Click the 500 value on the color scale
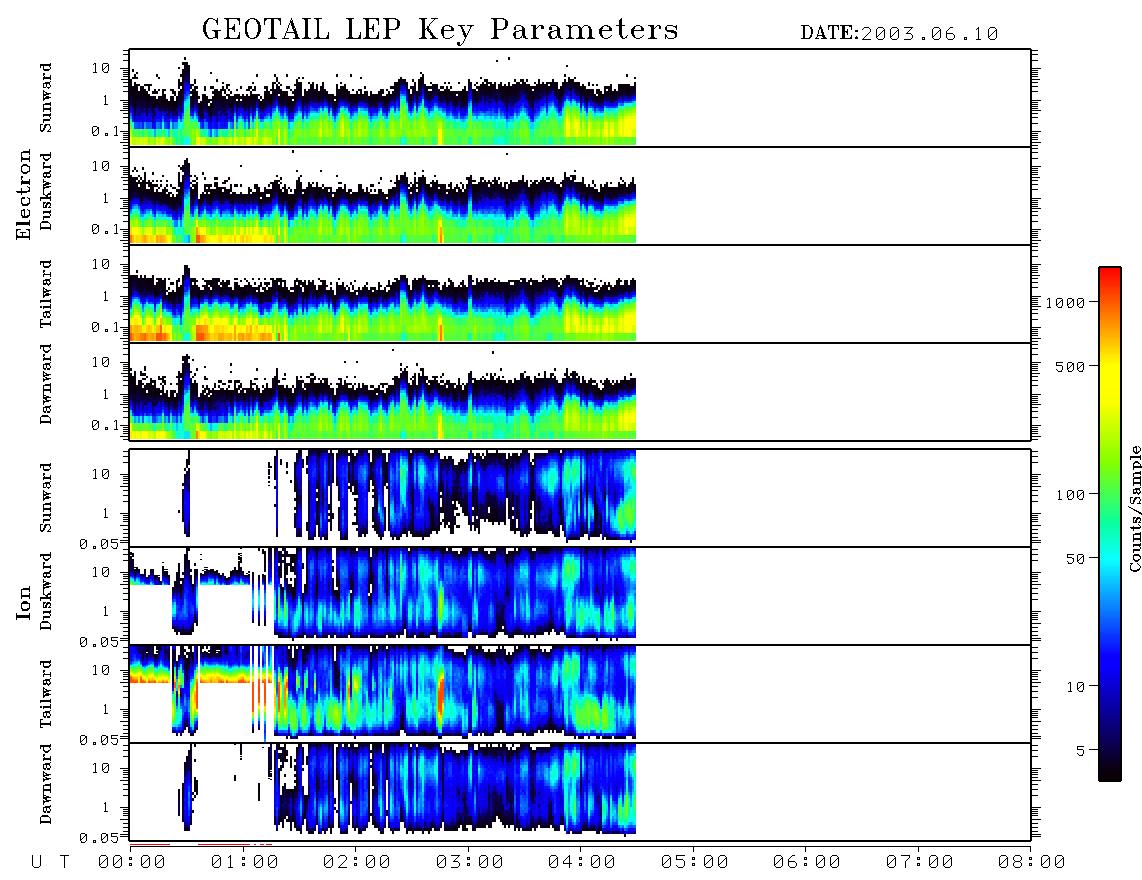Viewport: 1142px width, 880px height. (1071, 367)
